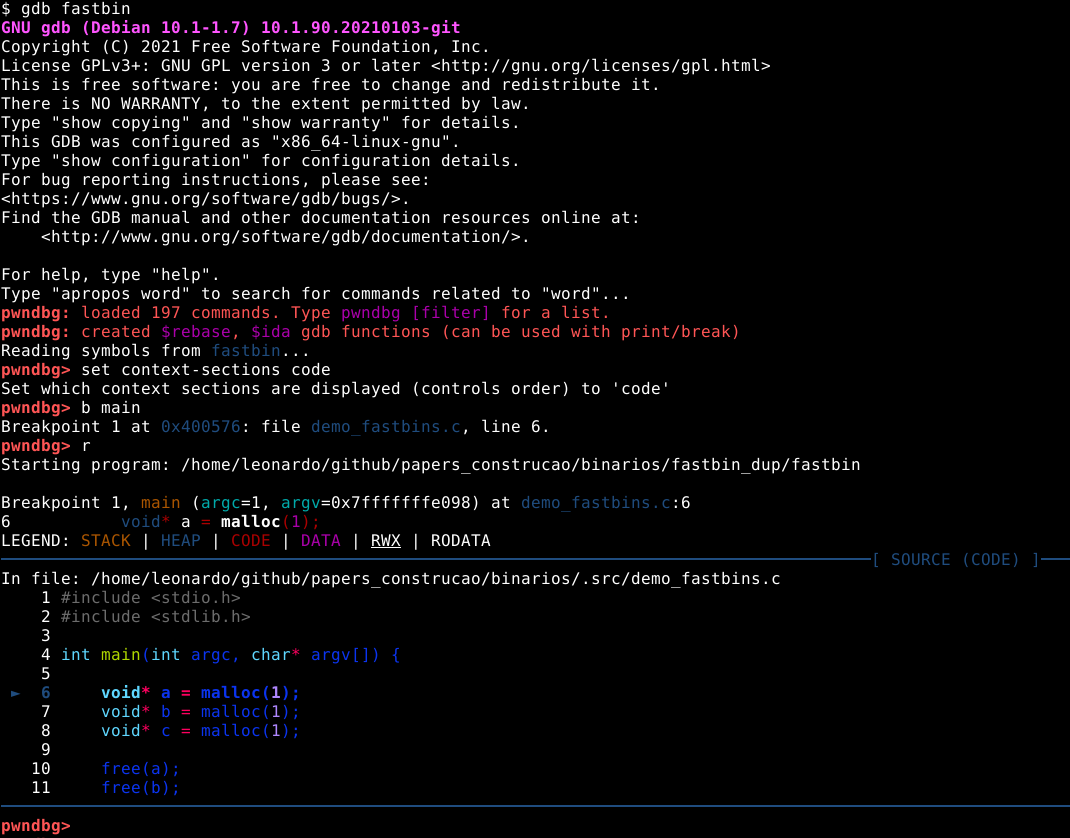Image resolution: width=1070 pixels, height=838 pixels.
Task: Click the underlined RWX legend entry
Action: tap(386, 540)
